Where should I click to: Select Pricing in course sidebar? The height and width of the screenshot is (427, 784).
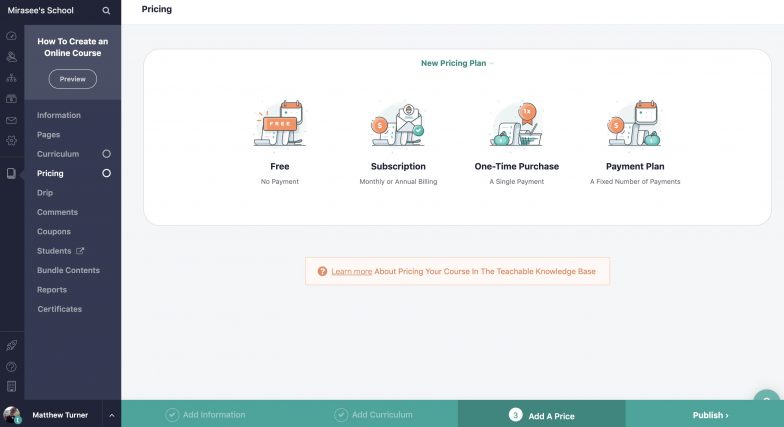(50, 174)
